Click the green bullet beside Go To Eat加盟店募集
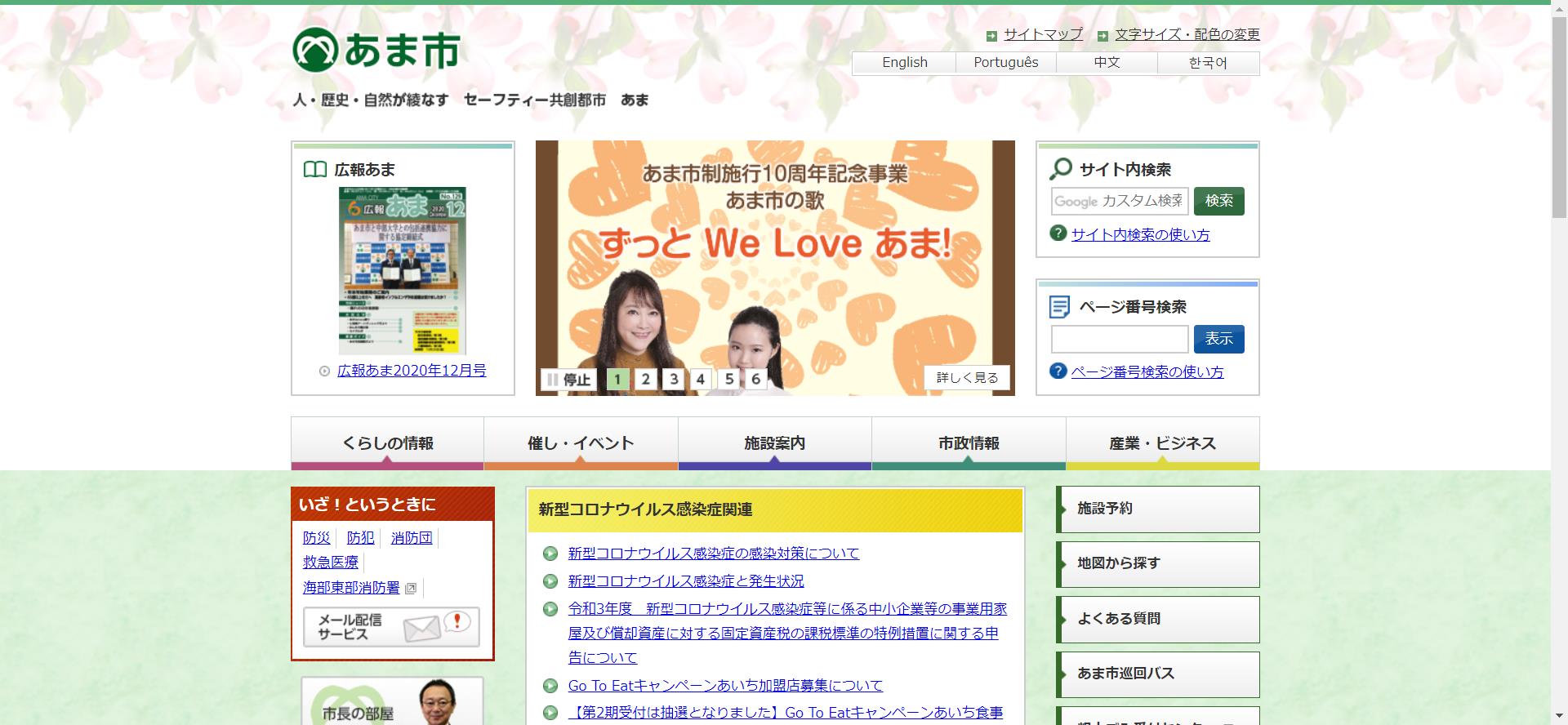 click(x=550, y=685)
